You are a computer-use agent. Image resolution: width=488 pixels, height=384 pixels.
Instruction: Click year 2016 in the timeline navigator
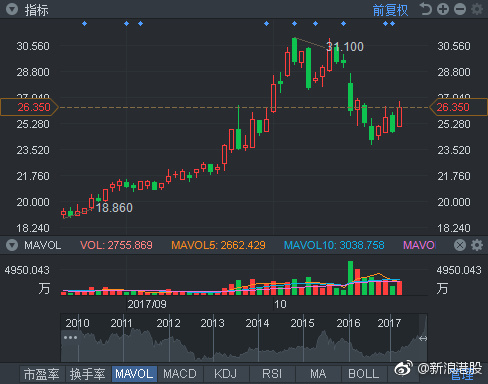point(348,323)
